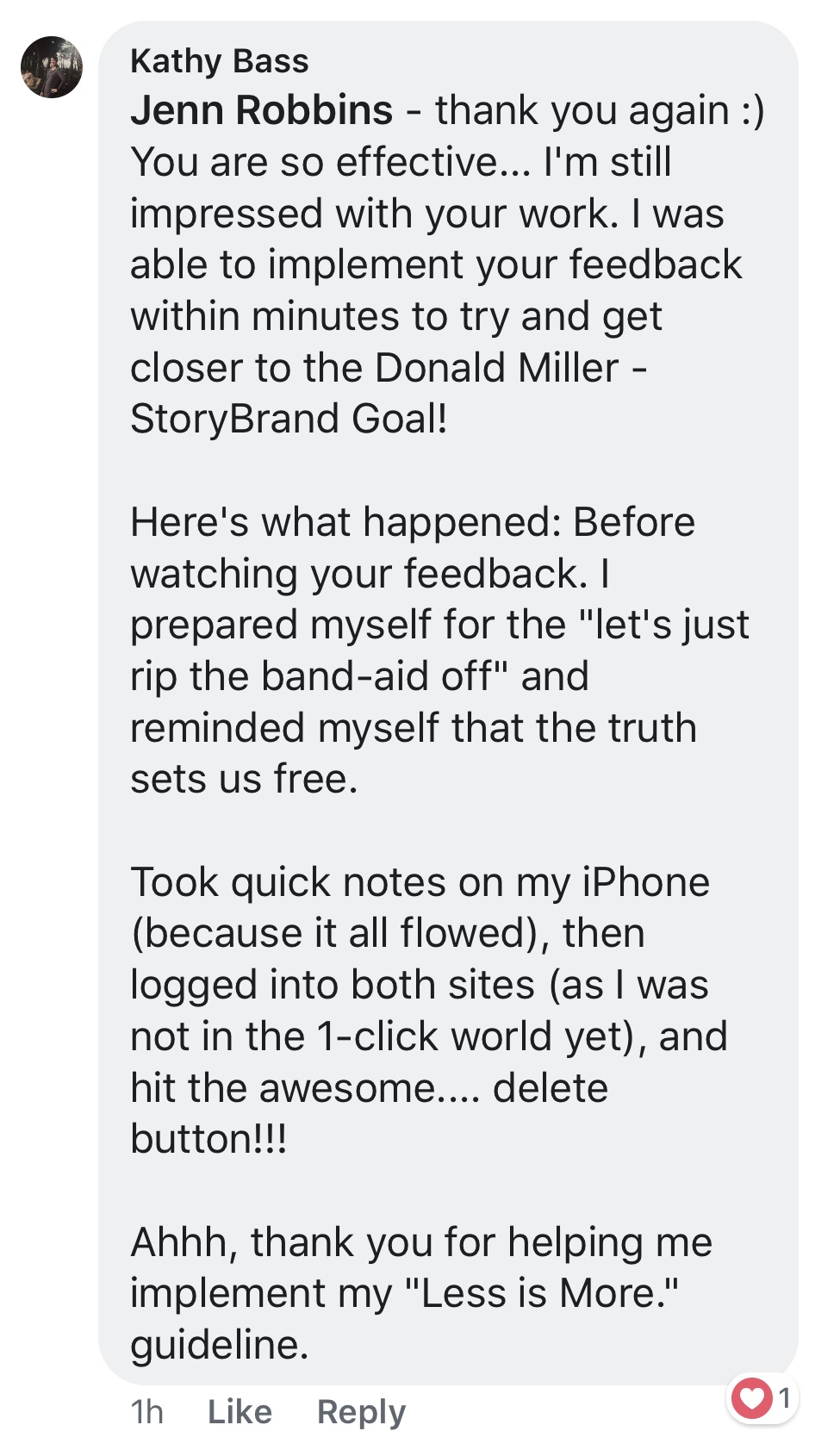
Task: Open tagged Jenn Robbins profile
Action: 262,110
